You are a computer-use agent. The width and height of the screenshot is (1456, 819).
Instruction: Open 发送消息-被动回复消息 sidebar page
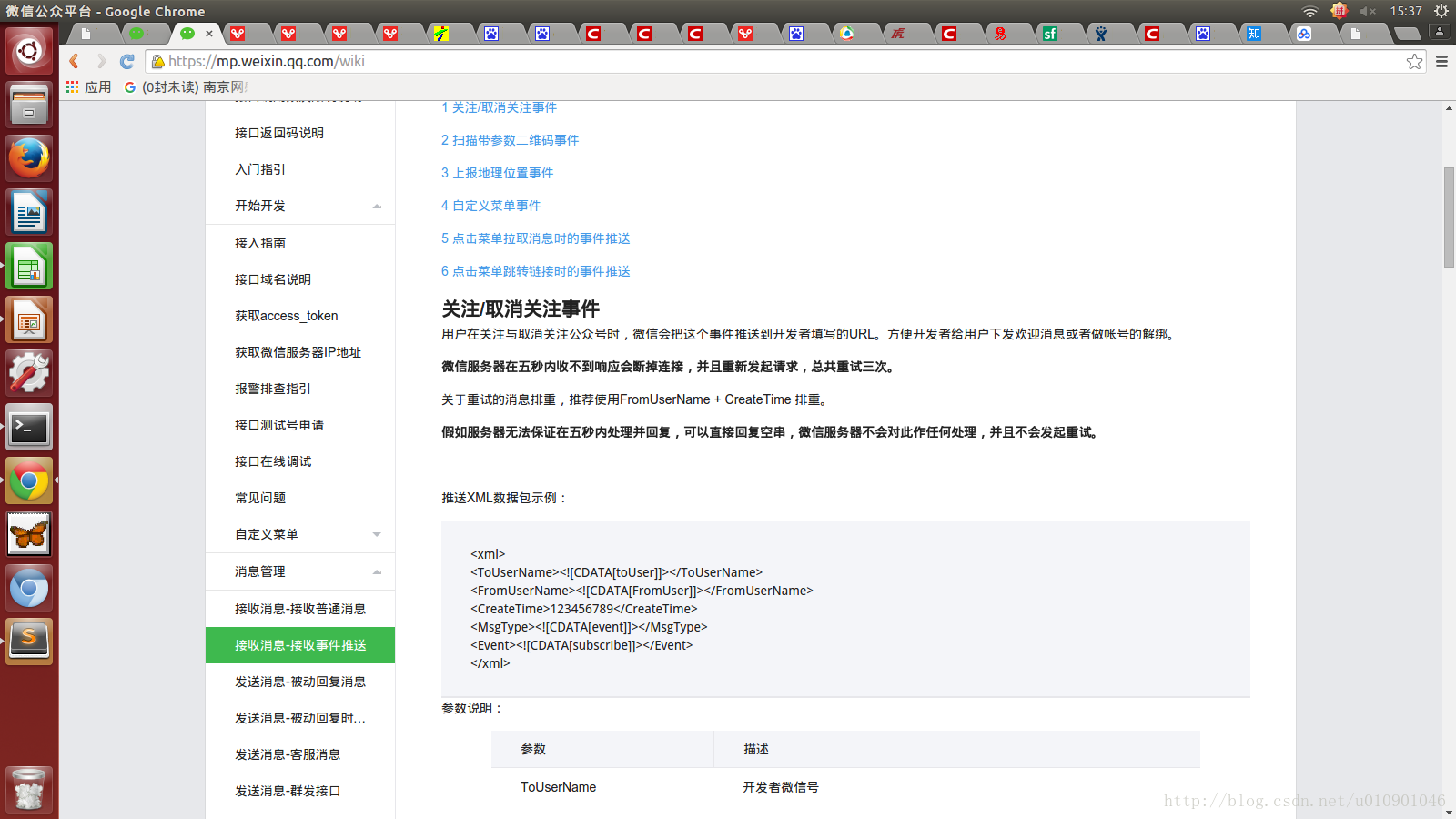click(x=300, y=682)
